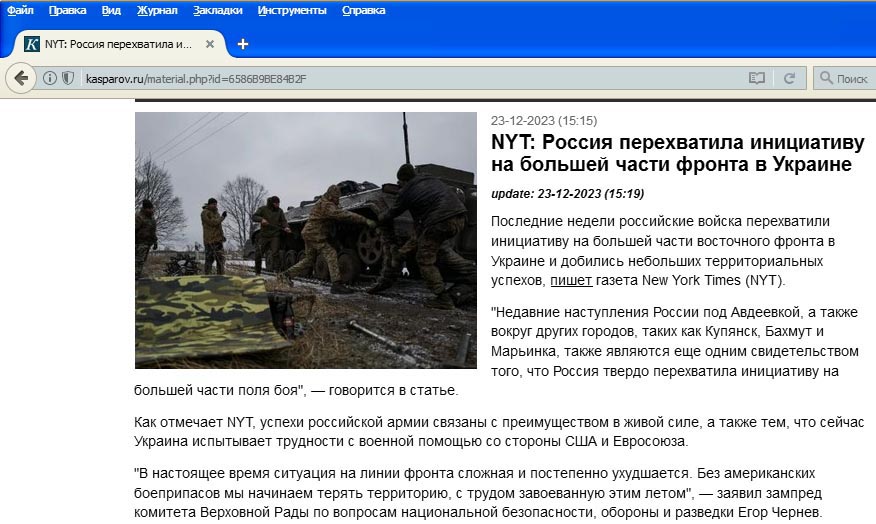Select the NYT: Россия перехватила tab
This screenshot has height=524, width=876.
(x=117, y=44)
